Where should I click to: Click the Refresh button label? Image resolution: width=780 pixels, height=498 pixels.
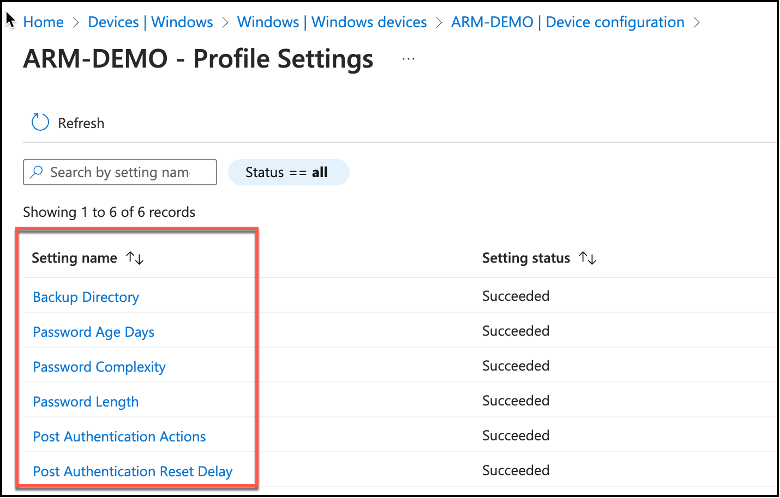(x=81, y=123)
